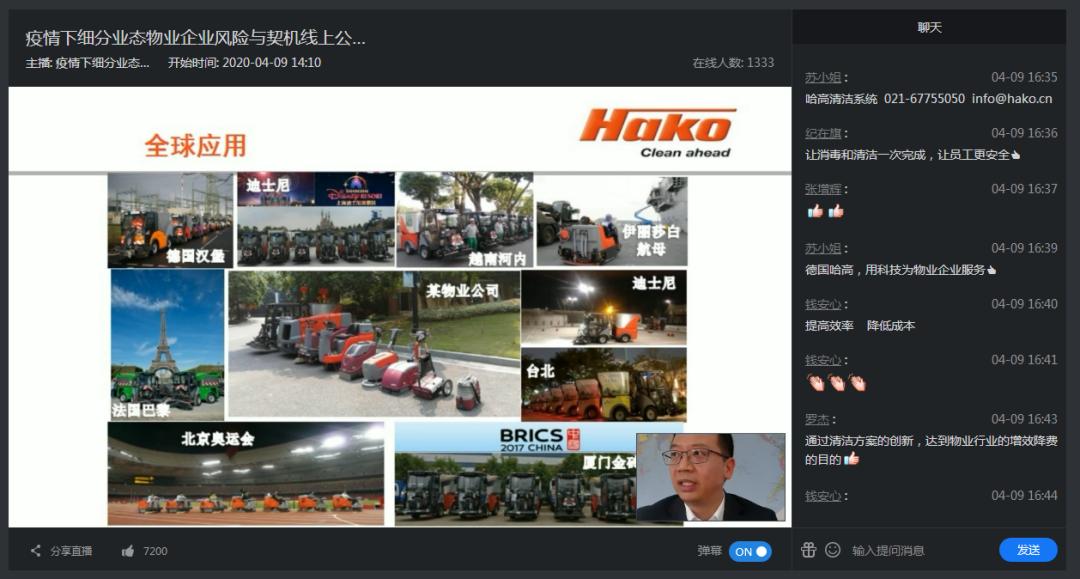Open the emoji picker smiley icon
Screen dimensions: 1080x579
click(833, 549)
